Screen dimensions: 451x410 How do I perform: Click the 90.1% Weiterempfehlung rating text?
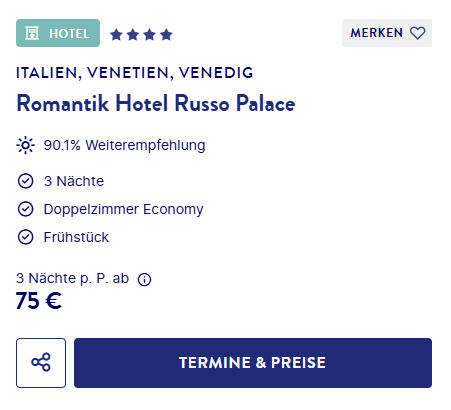124,145
